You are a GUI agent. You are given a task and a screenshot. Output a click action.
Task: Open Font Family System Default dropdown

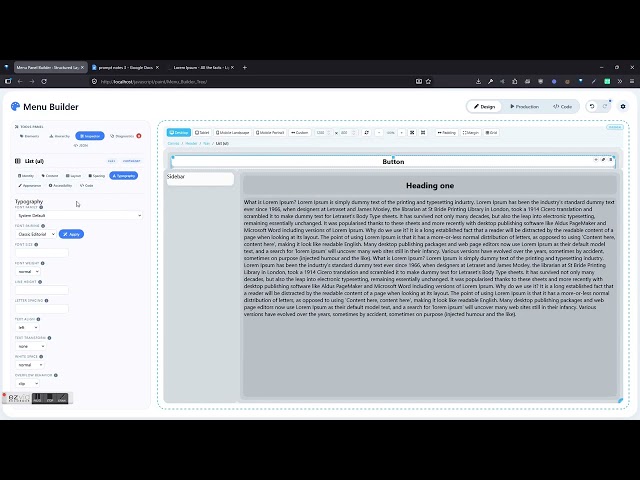pyautogui.click(x=79, y=215)
